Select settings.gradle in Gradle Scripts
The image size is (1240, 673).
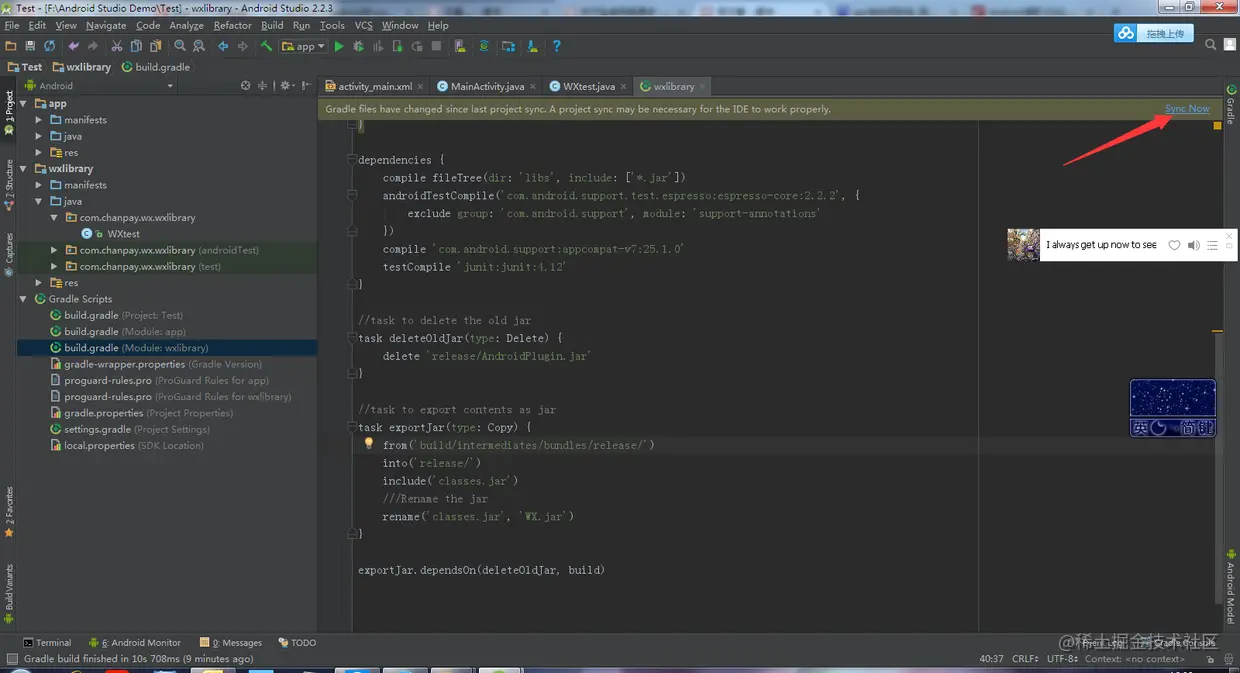pyautogui.click(x=130, y=430)
